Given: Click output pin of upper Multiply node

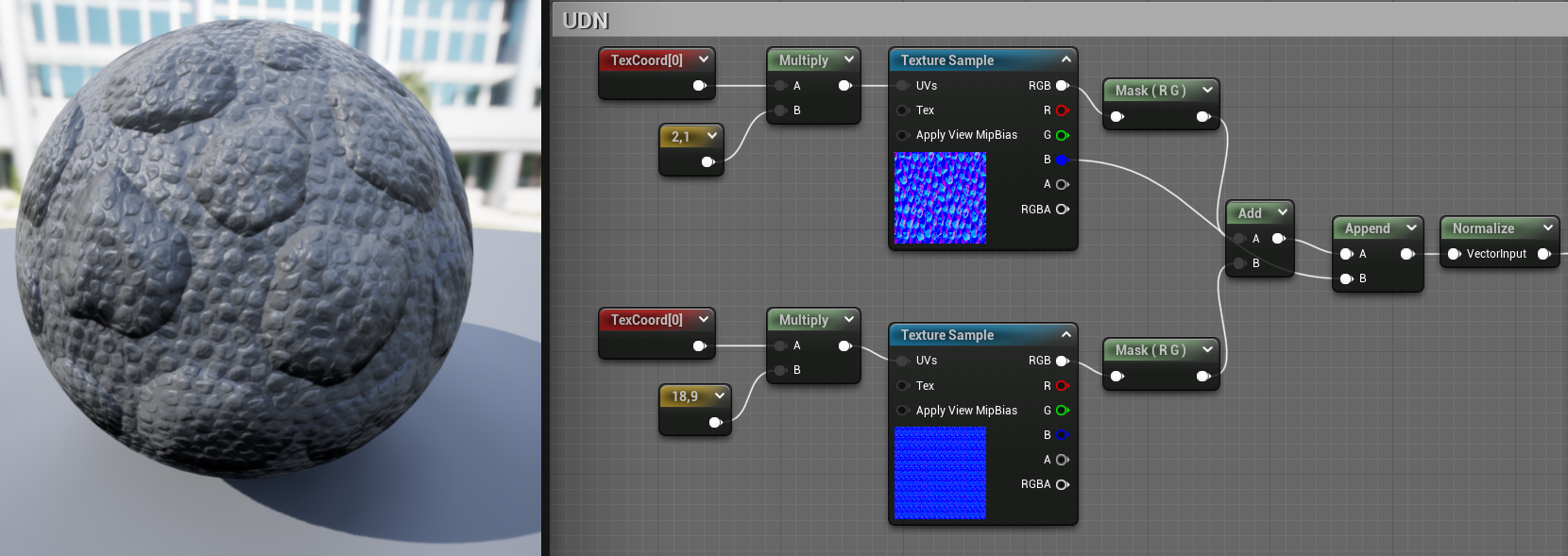Looking at the screenshot, I should pyautogui.click(x=845, y=86).
